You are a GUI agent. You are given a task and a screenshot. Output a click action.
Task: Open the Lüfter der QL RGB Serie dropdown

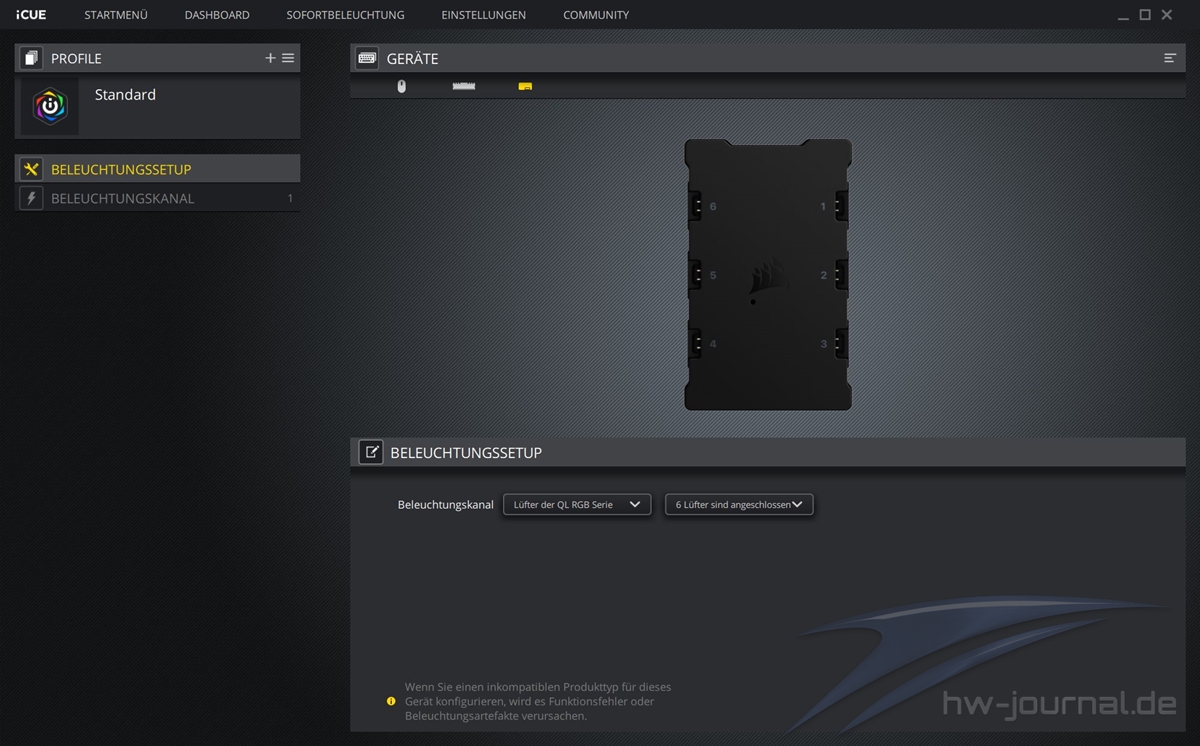(577, 505)
